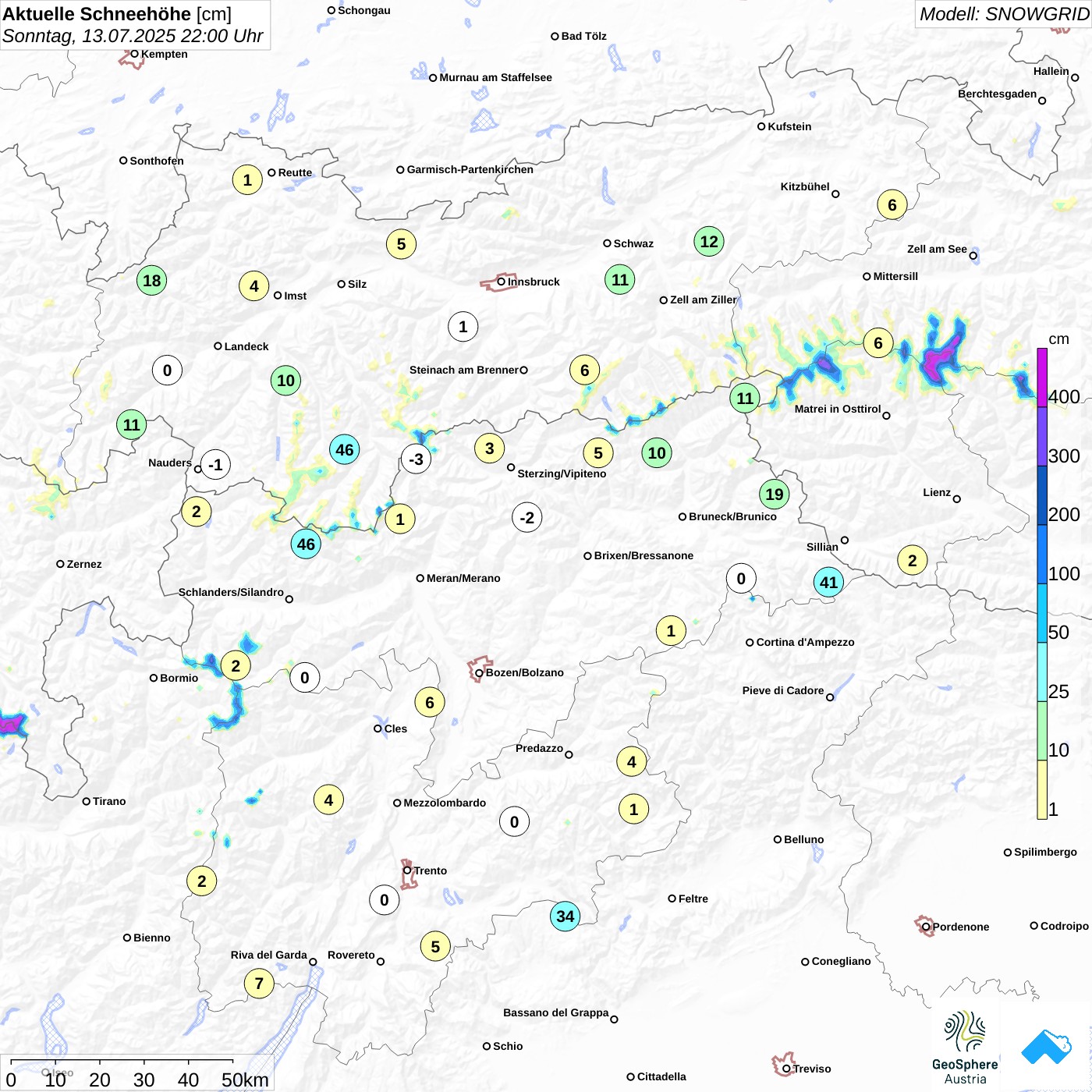Click the Belluno label

pyautogui.click(x=803, y=839)
